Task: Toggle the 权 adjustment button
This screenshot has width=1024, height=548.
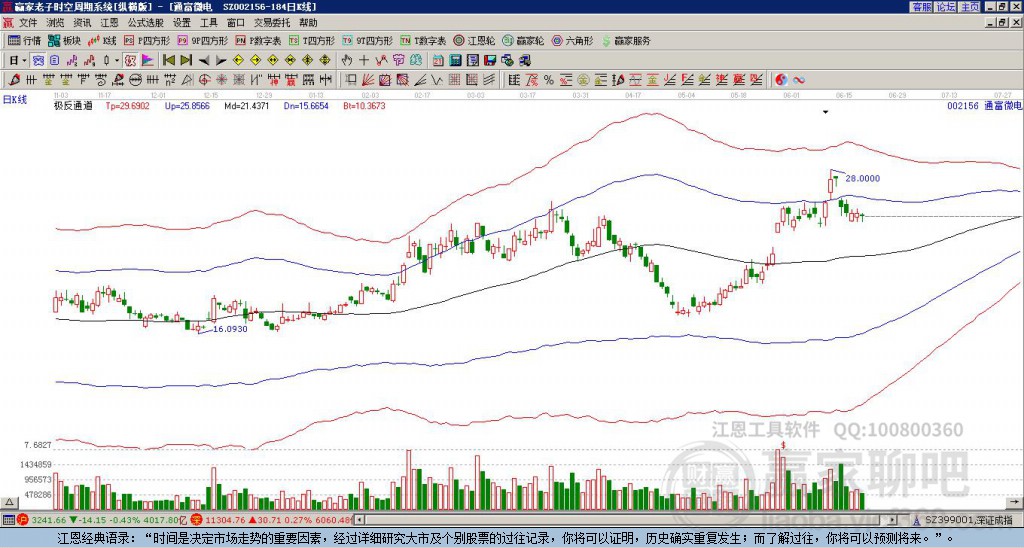Action: coord(129,61)
